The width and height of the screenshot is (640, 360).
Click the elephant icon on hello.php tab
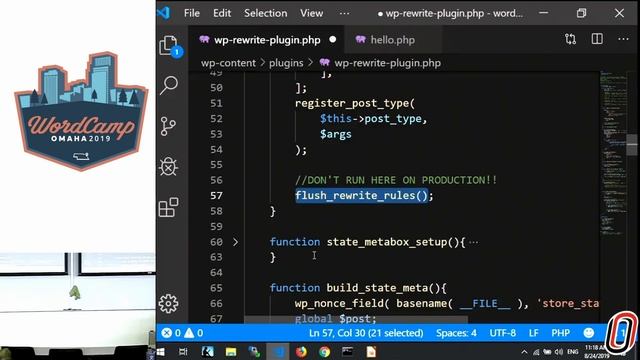coord(360,40)
